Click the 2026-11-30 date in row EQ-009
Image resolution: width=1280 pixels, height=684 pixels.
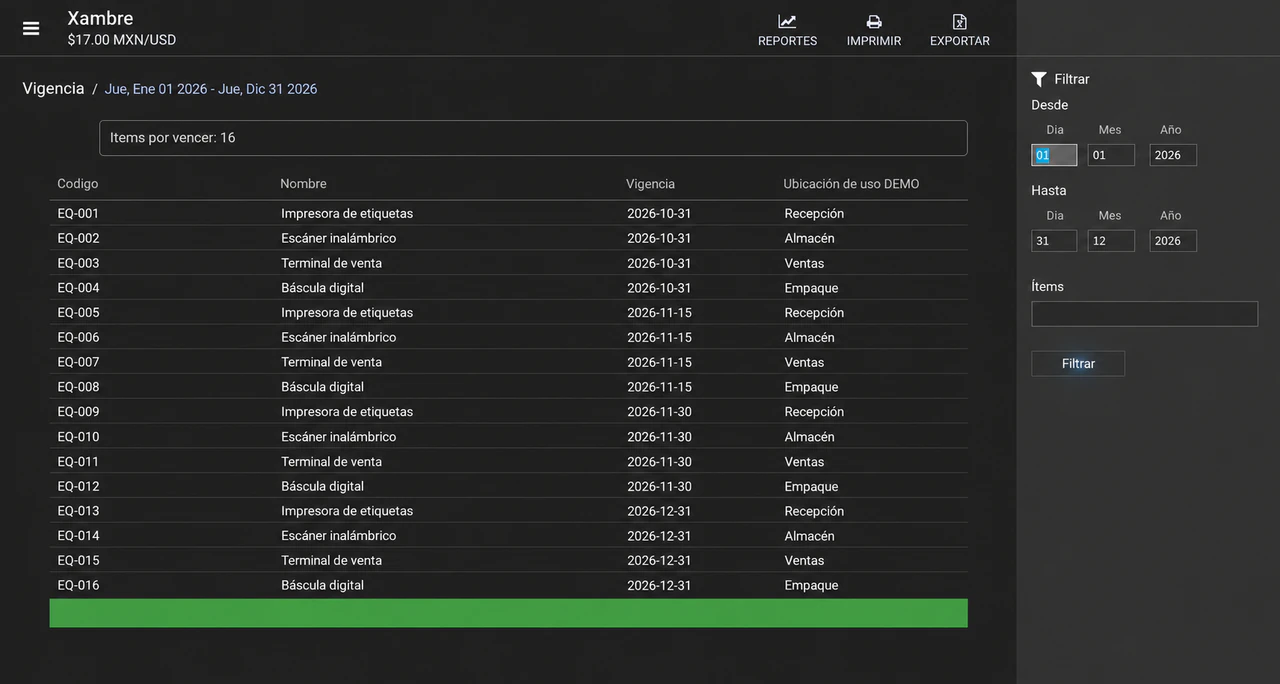(x=659, y=411)
